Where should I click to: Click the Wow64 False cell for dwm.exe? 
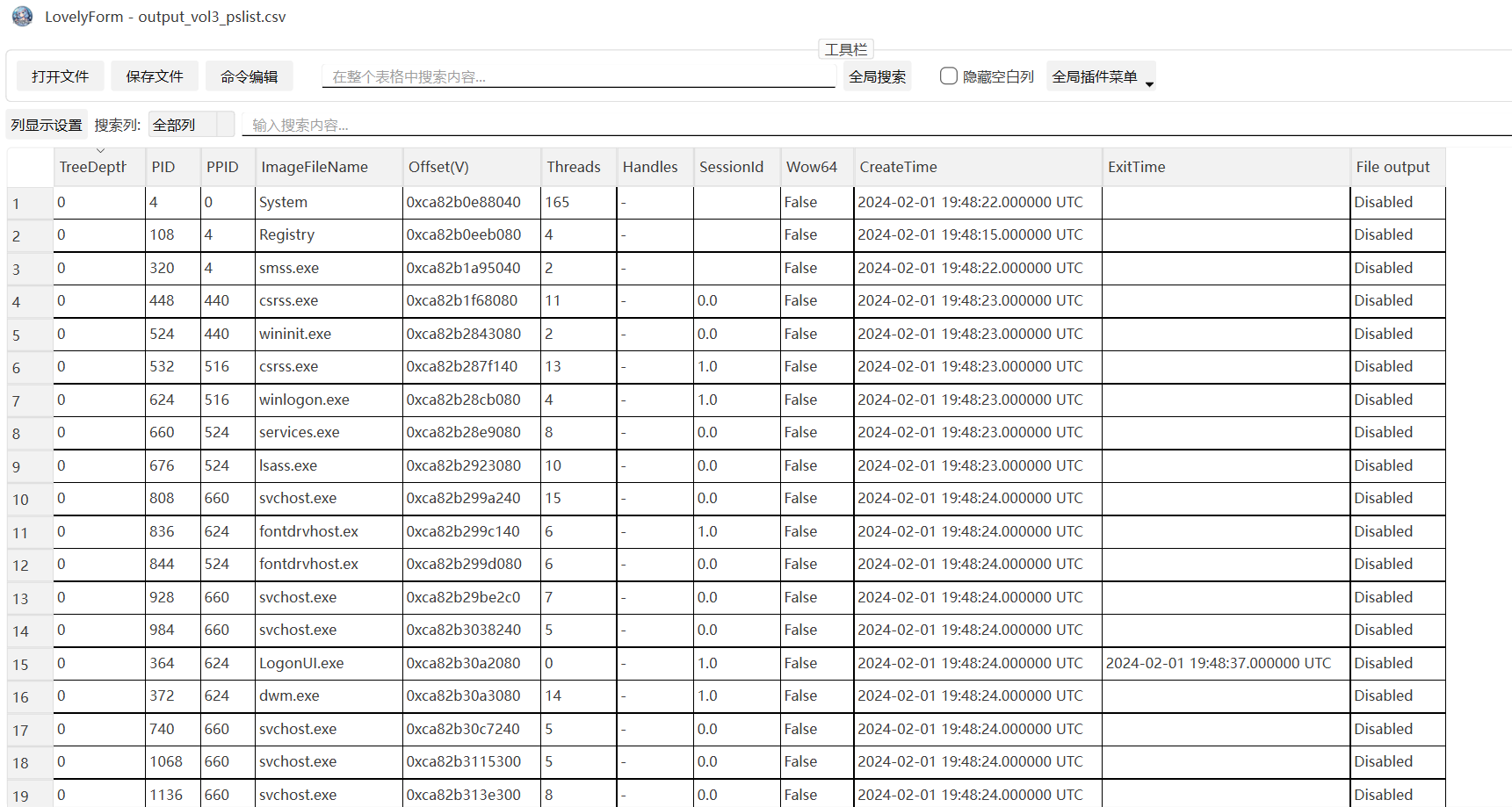[x=817, y=695]
